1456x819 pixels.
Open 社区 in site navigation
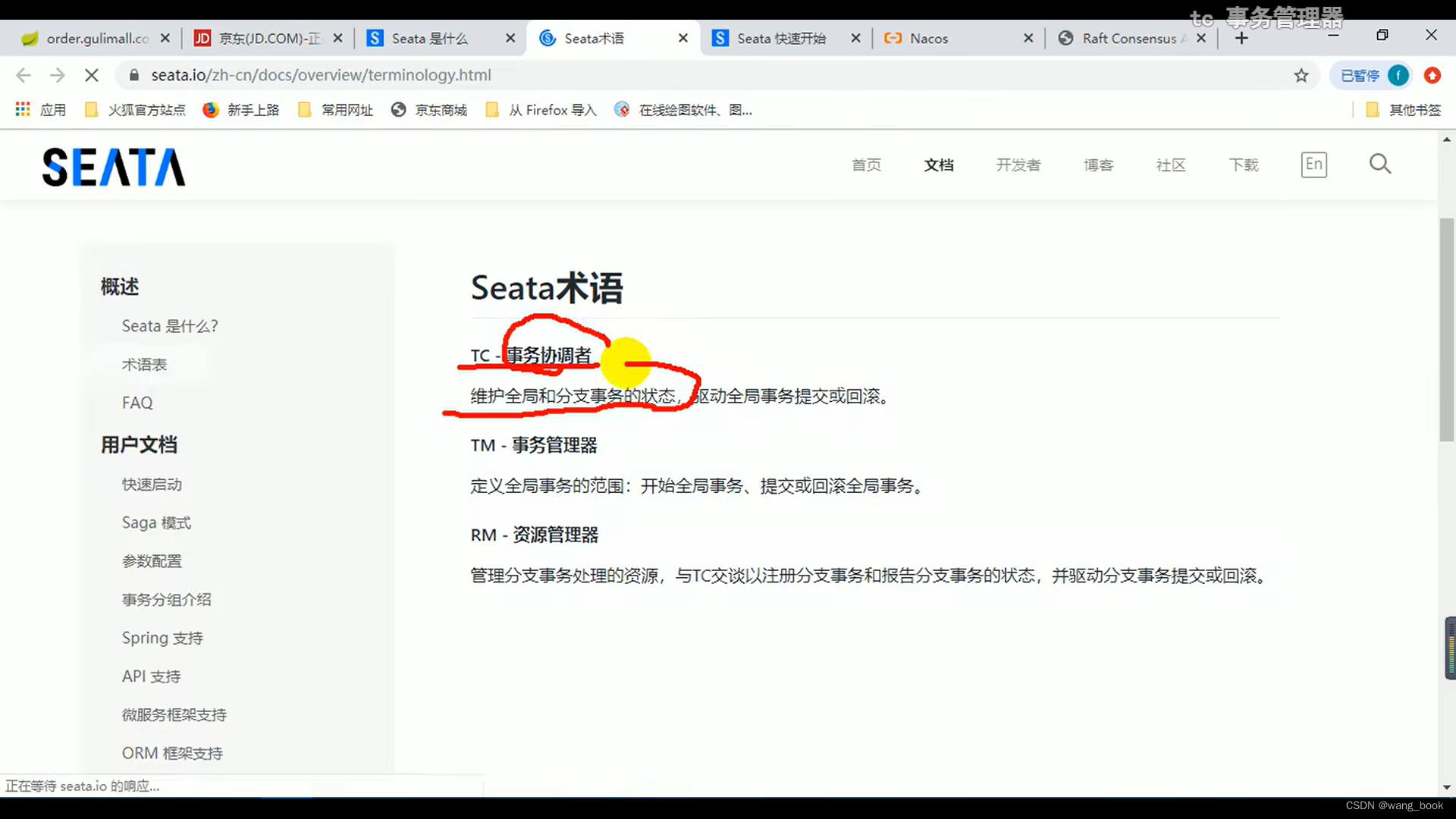coord(1171,165)
